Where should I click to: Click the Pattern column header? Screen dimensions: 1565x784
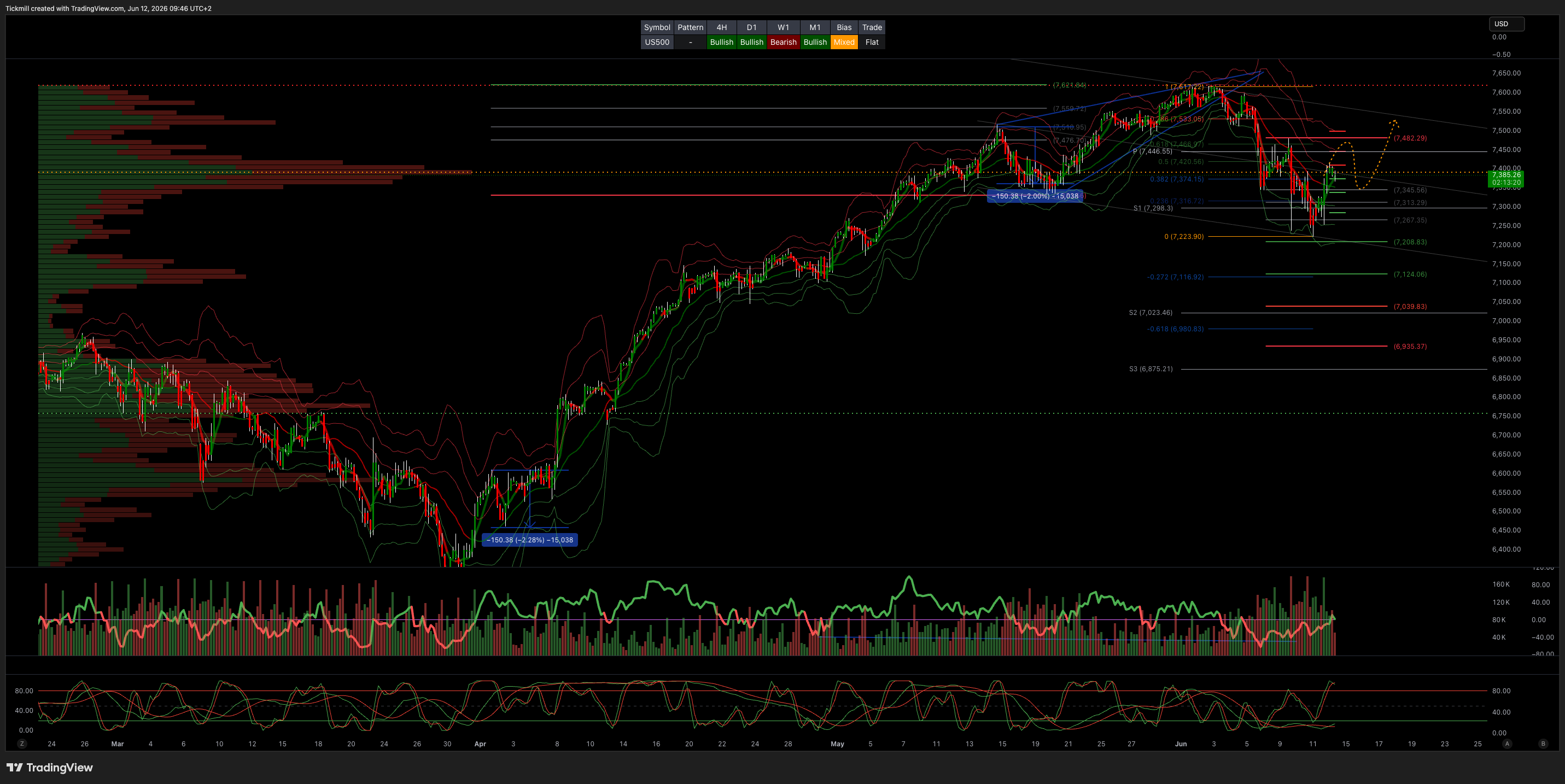tap(690, 27)
